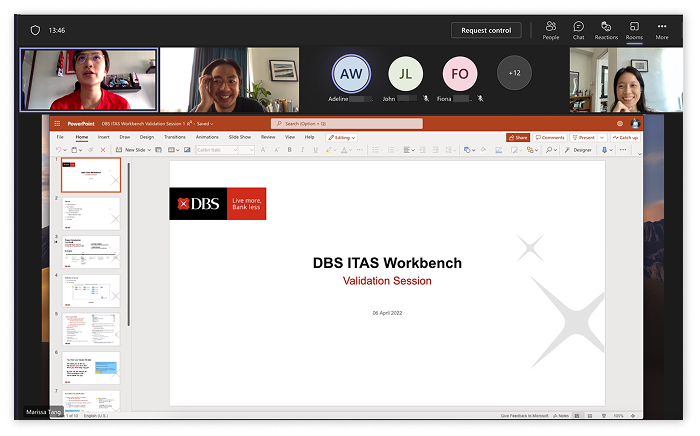The width and height of the screenshot is (700, 436).
Task: Open the Reactions menu
Action: 606,30
